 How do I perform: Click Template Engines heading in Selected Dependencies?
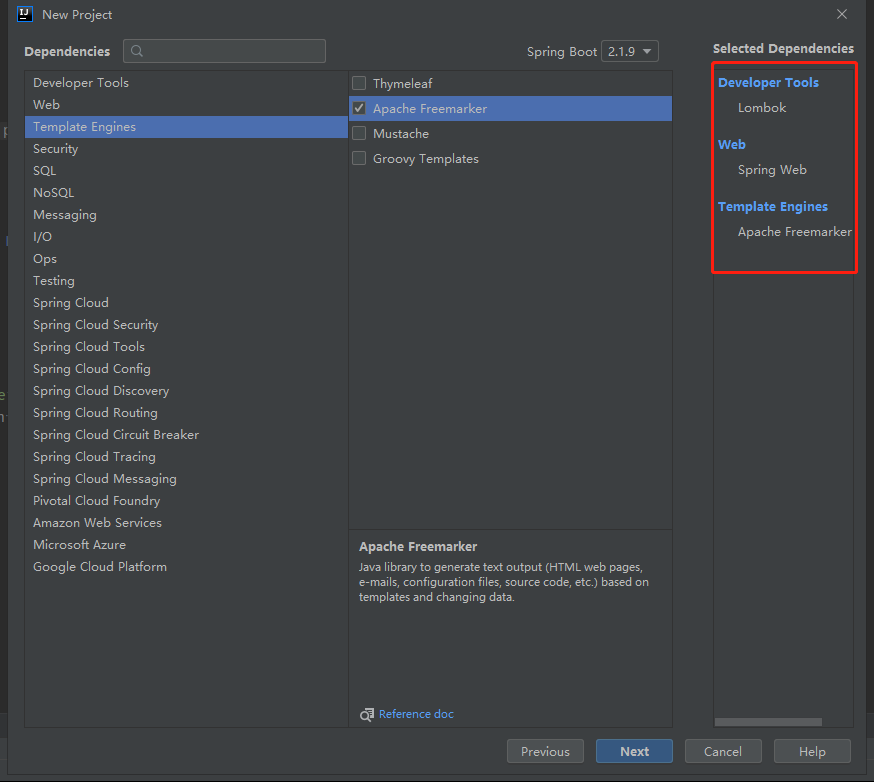tap(773, 206)
